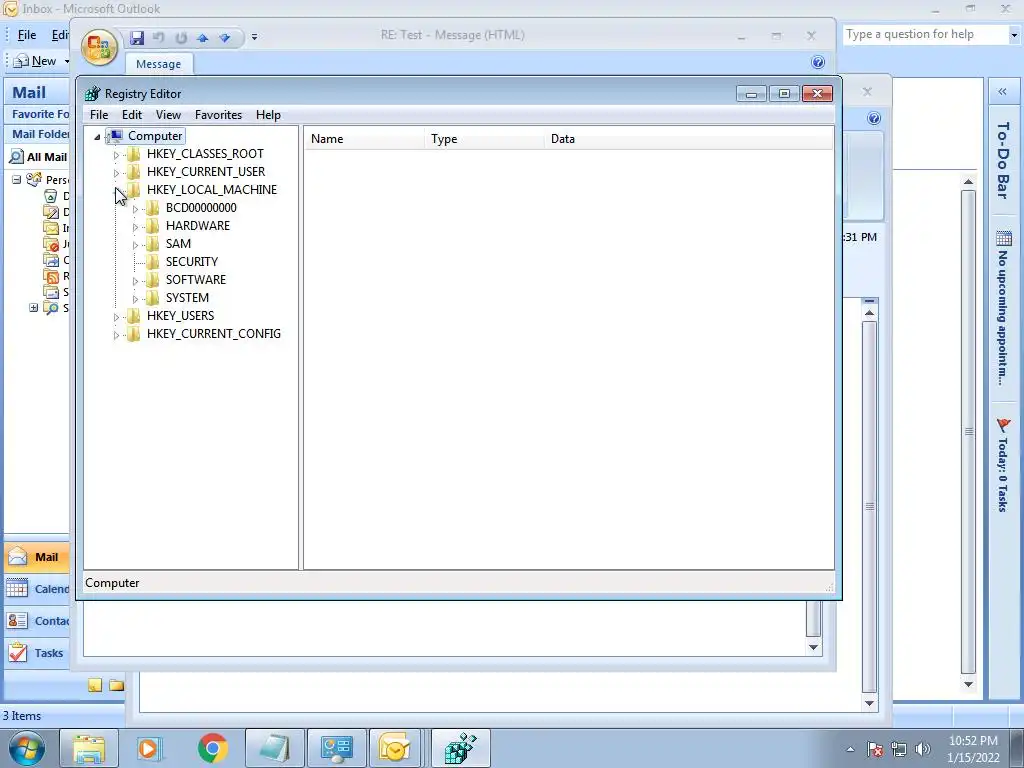The height and width of the screenshot is (768, 1024).
Task: Select HKEY_CLASSES_ROOT folder icon
Action: click(x=133, y=153)
